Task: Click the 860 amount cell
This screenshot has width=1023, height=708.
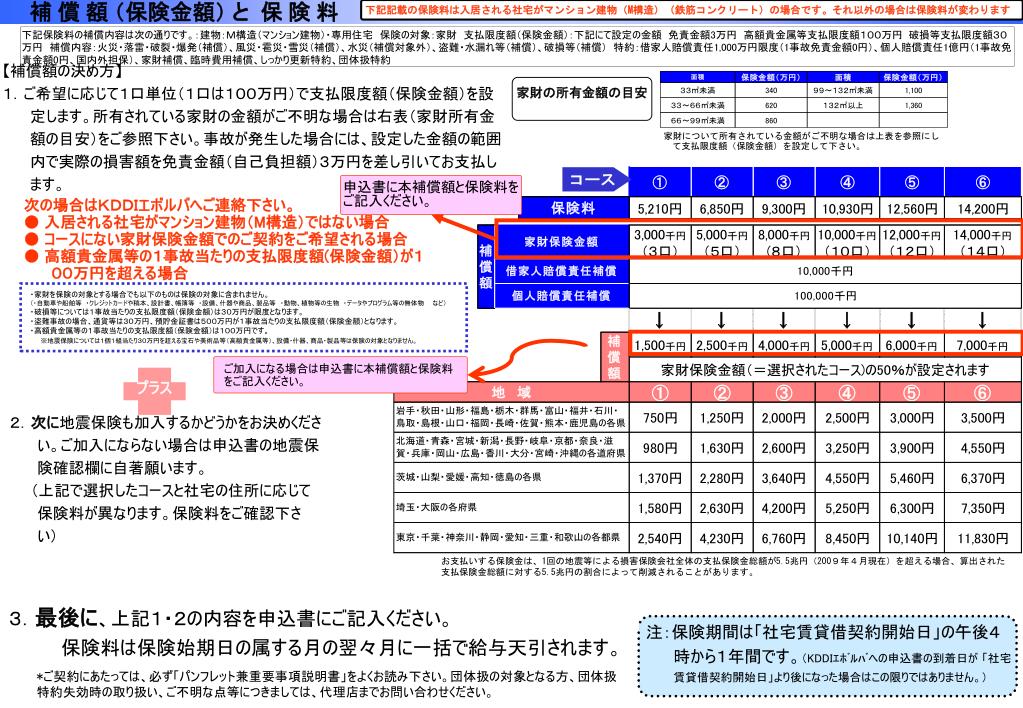Action: (x=771, y=120)
